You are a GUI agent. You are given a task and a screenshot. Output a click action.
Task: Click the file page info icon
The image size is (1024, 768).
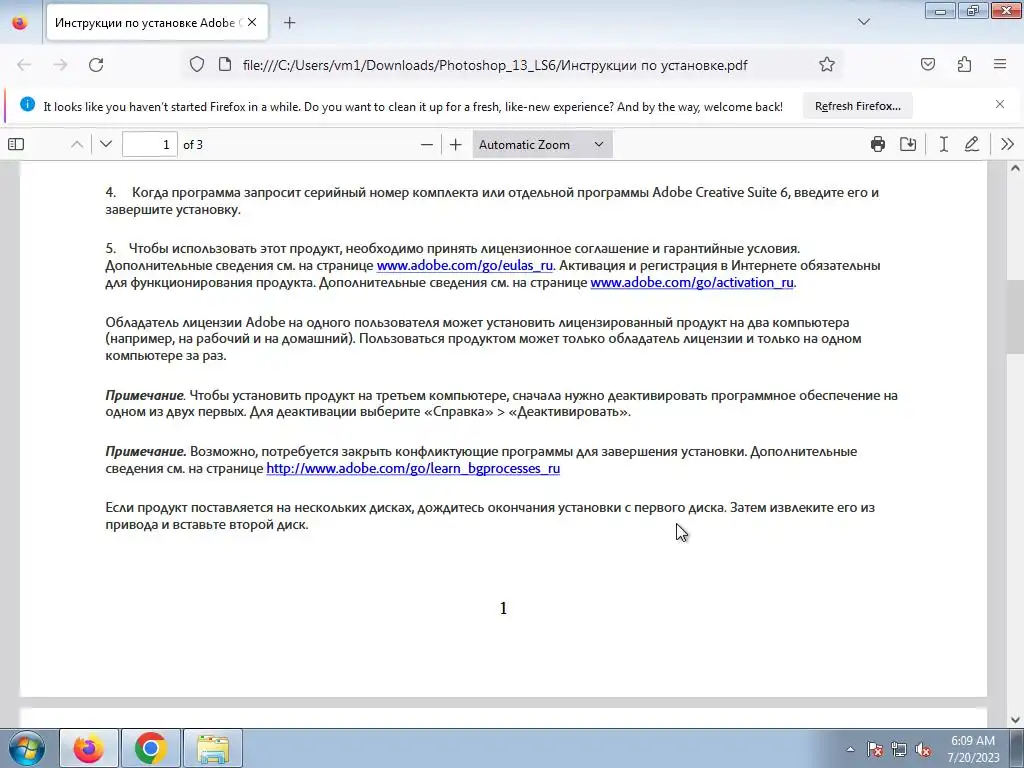[225, 65]
